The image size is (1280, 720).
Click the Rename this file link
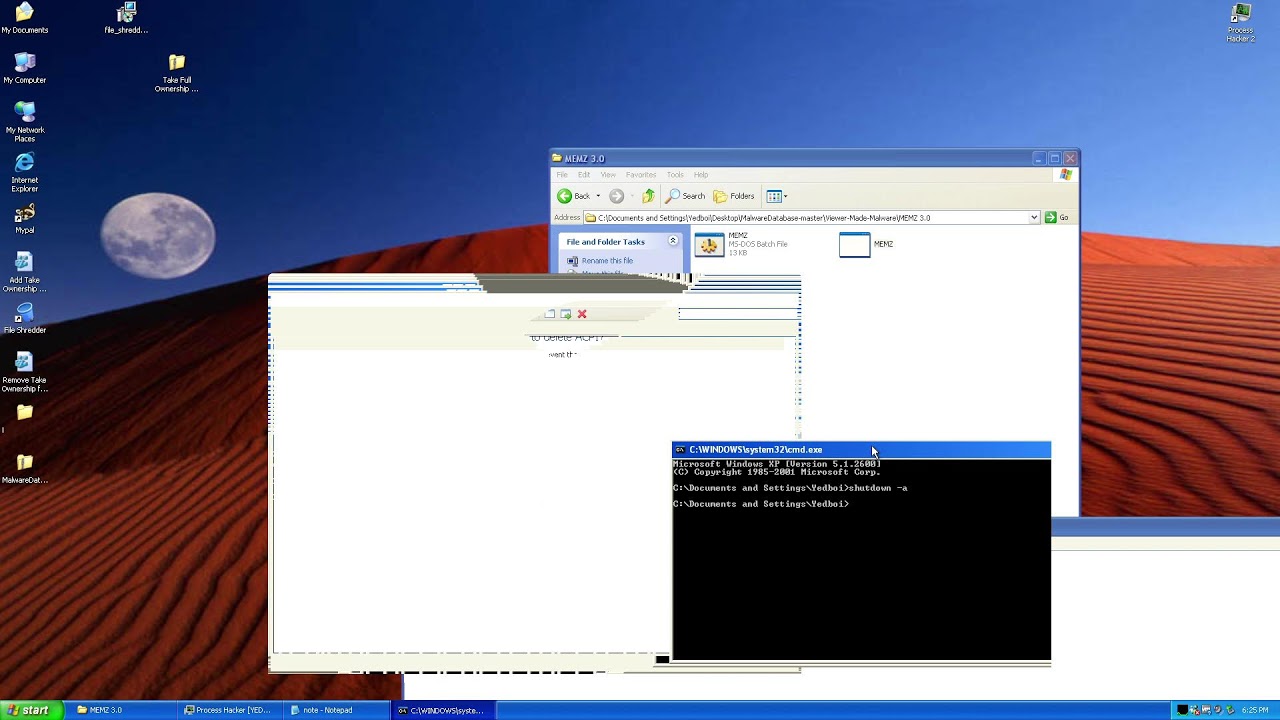pos(607,260)
